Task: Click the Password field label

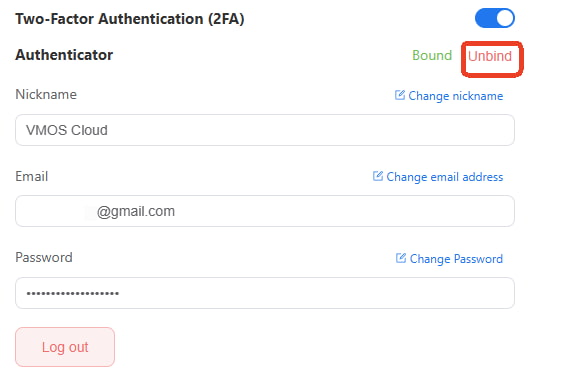Action: pyautogui.click(x=44, y=258)
